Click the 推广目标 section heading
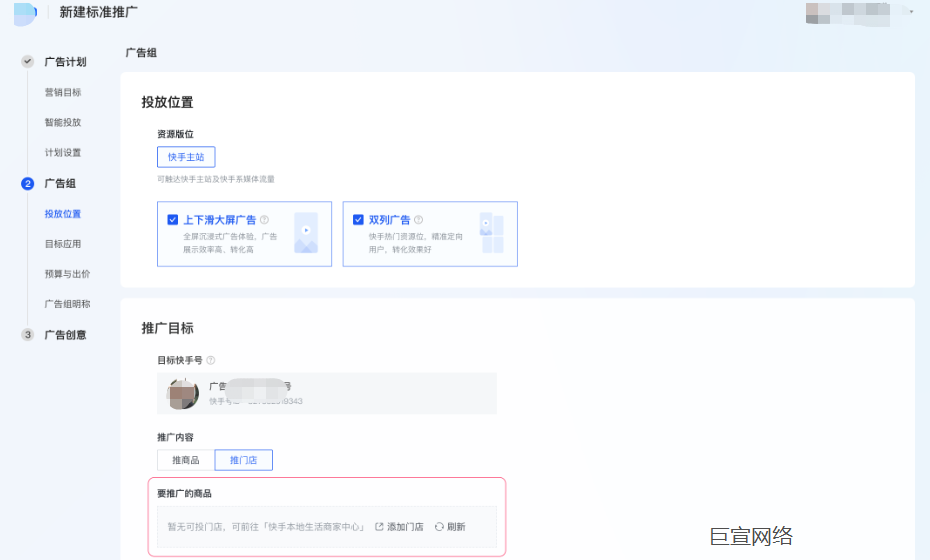This screenshot has width=930, height=560. point(167,329)
